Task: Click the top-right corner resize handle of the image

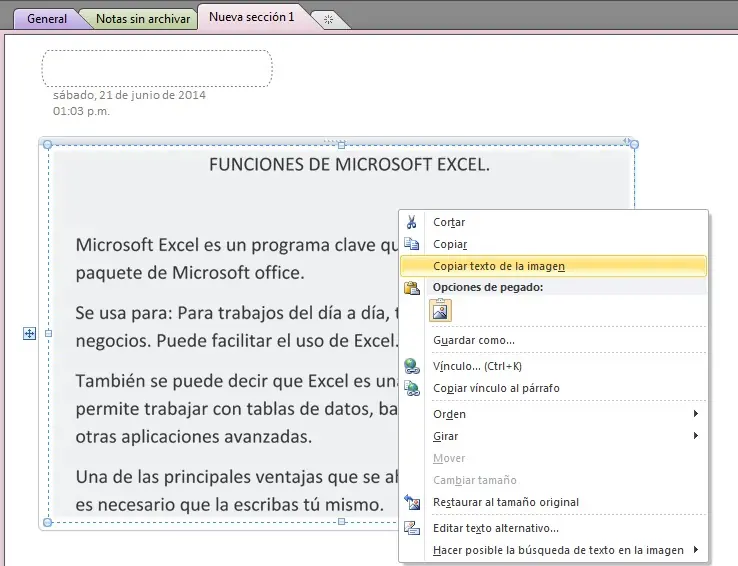Action: [634, 144]
